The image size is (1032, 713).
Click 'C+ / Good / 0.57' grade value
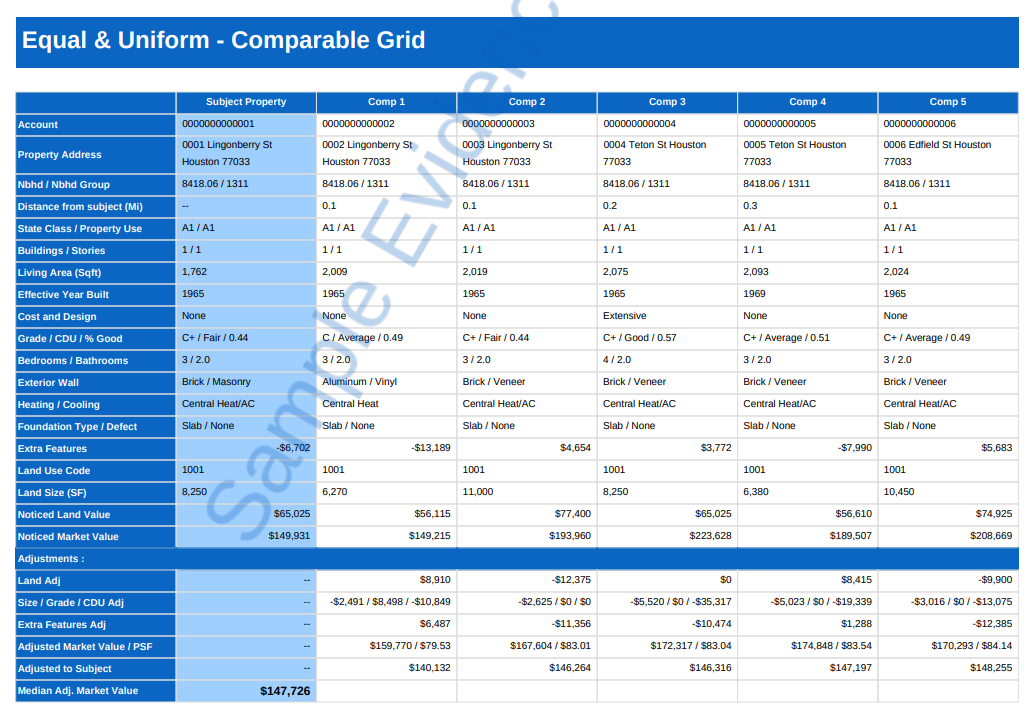tap(640, 338)
